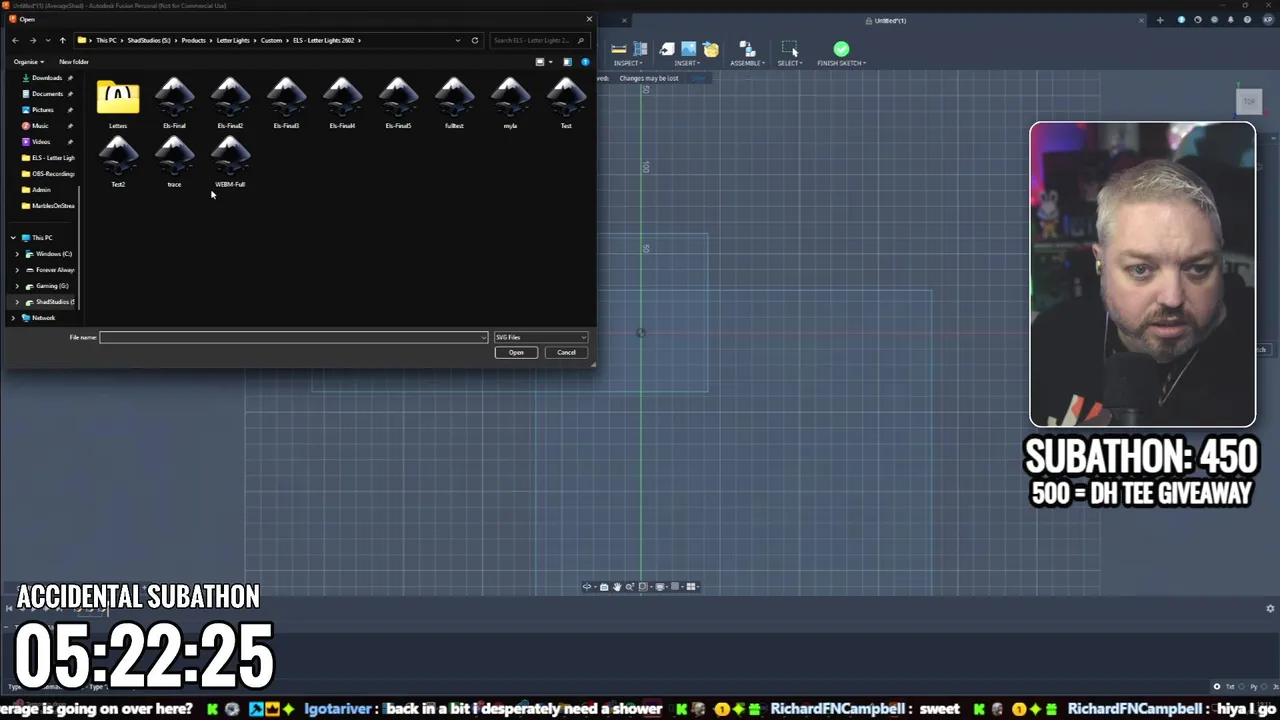Go back in the Open dialog
The image size is (1280, 720).
point(15,40)
